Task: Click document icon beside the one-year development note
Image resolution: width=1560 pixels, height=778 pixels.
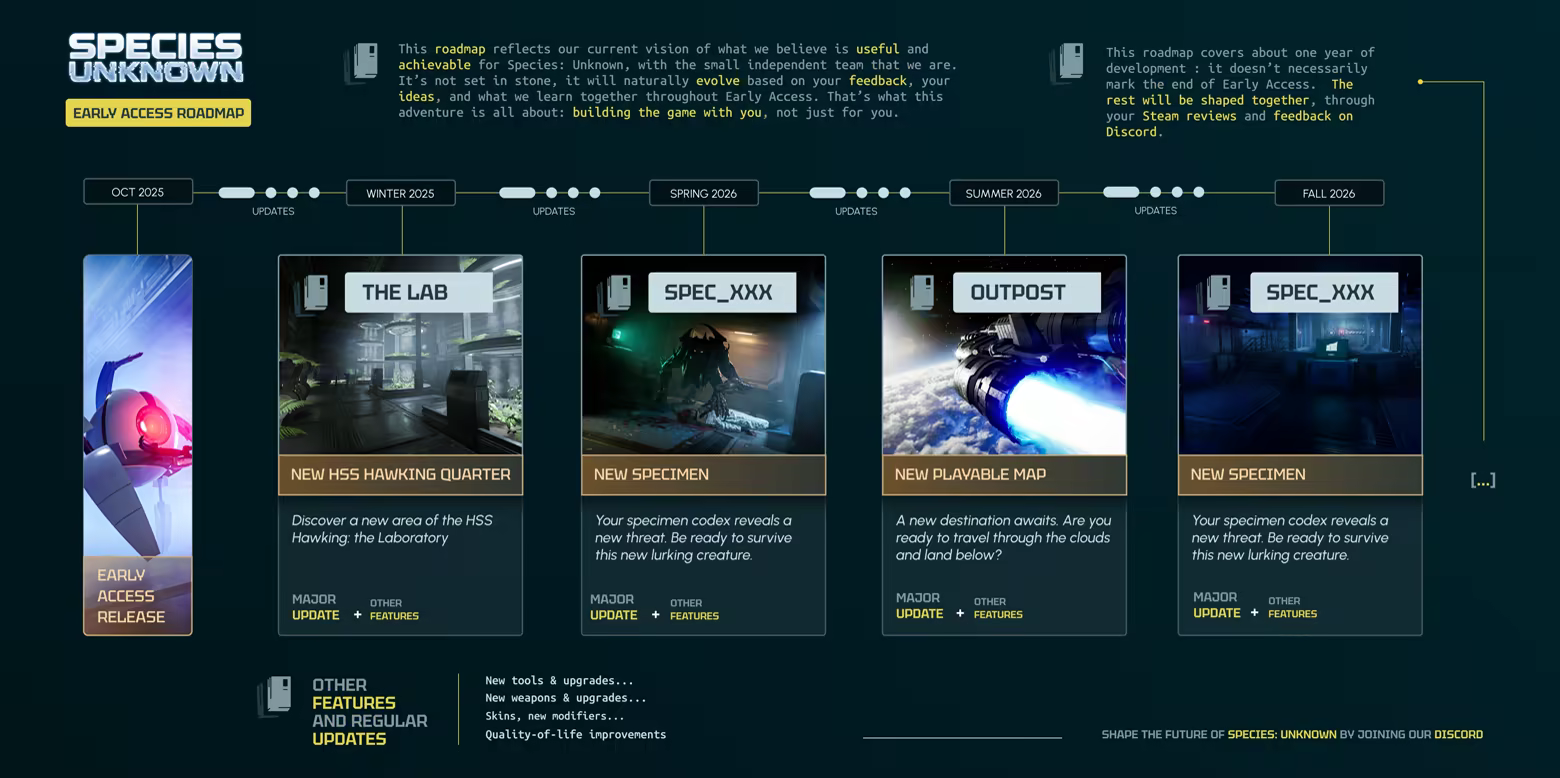Action: (x=1069, y=62)
